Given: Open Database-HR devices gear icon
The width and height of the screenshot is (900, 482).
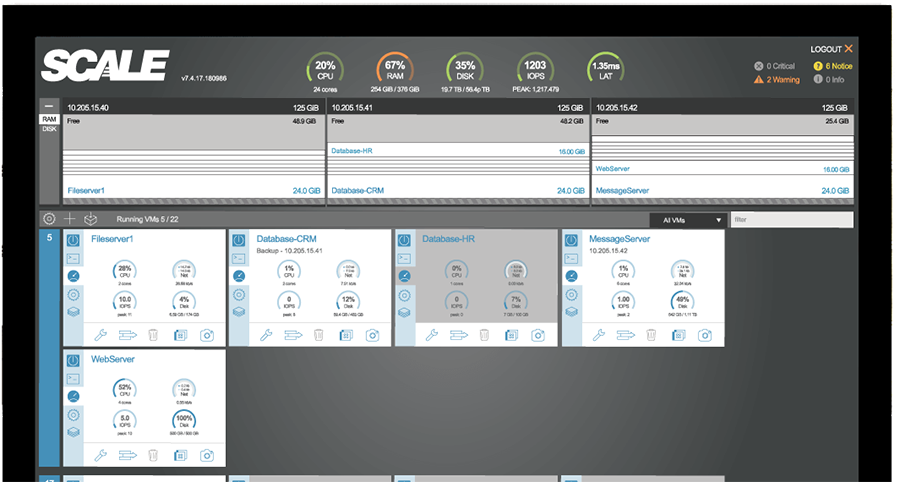Looking at the screenshot, I should tap(405, 295).
